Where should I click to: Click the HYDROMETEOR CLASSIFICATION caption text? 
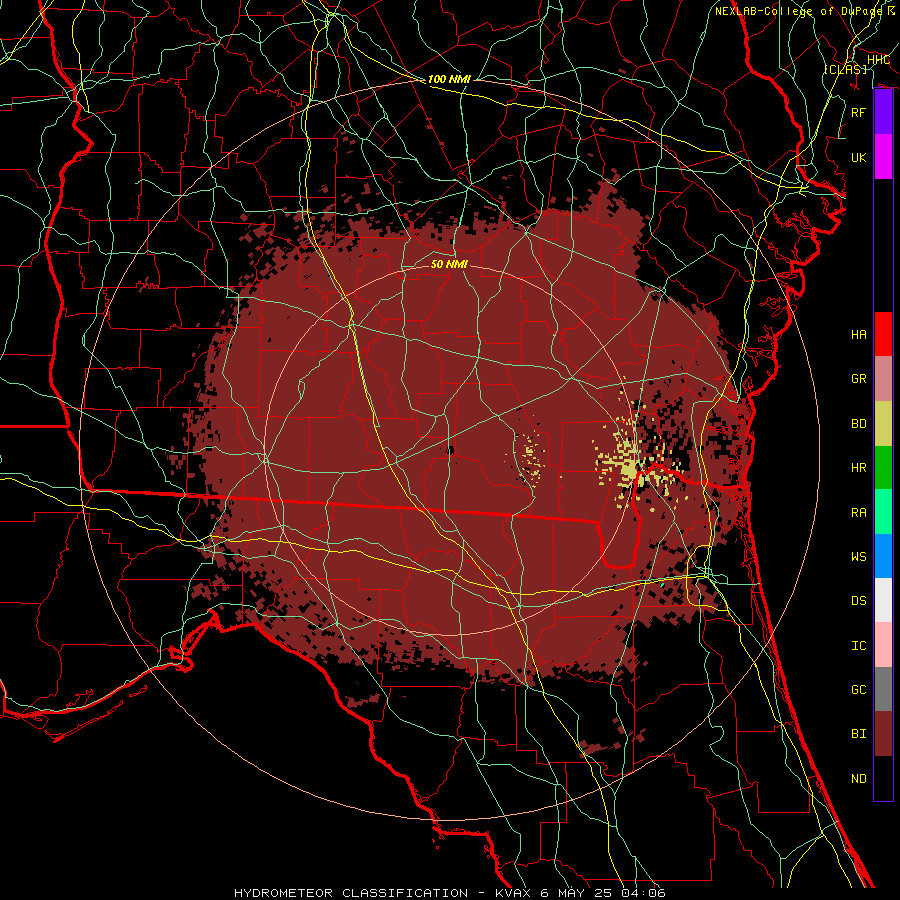pyautogui.click(x=351, y=893)
